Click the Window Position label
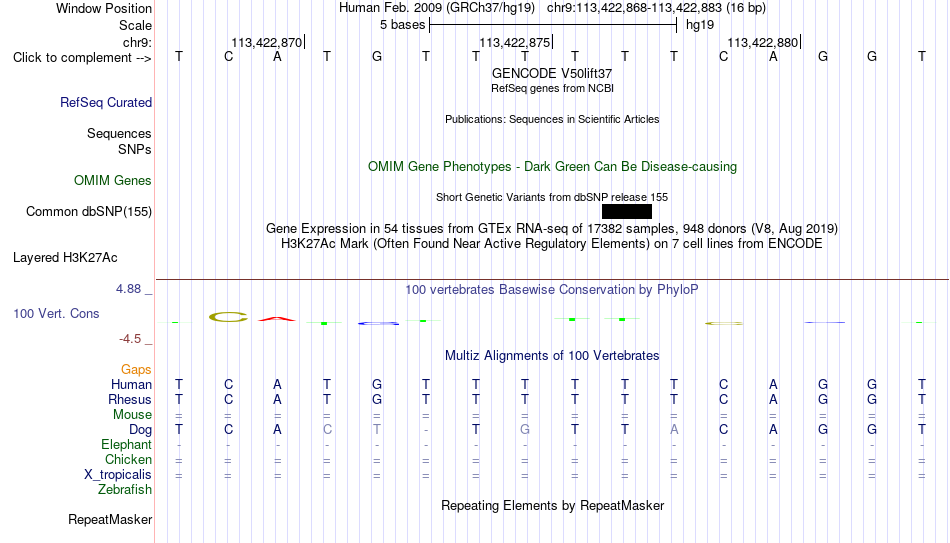Viewport: 950px width, 543px height. click(104, 8)
